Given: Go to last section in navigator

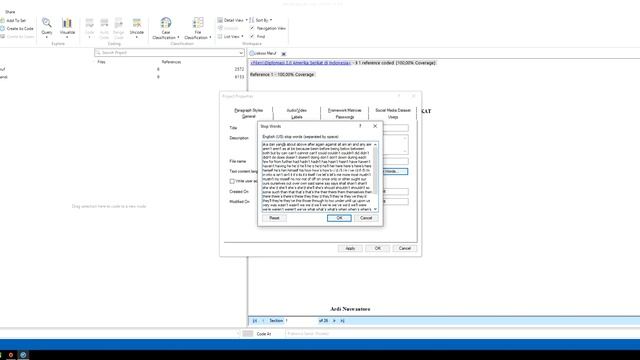Looking at the screenshot, I should coord(342,321).
